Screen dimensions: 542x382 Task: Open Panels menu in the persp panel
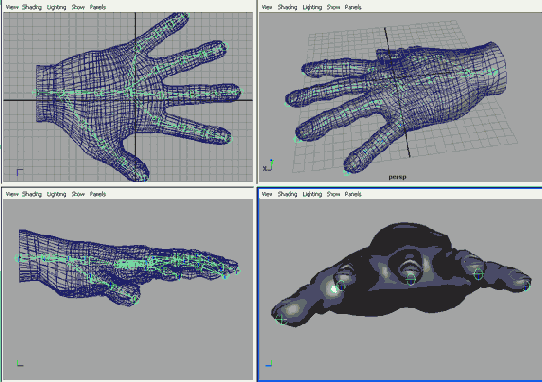point(353,7)
